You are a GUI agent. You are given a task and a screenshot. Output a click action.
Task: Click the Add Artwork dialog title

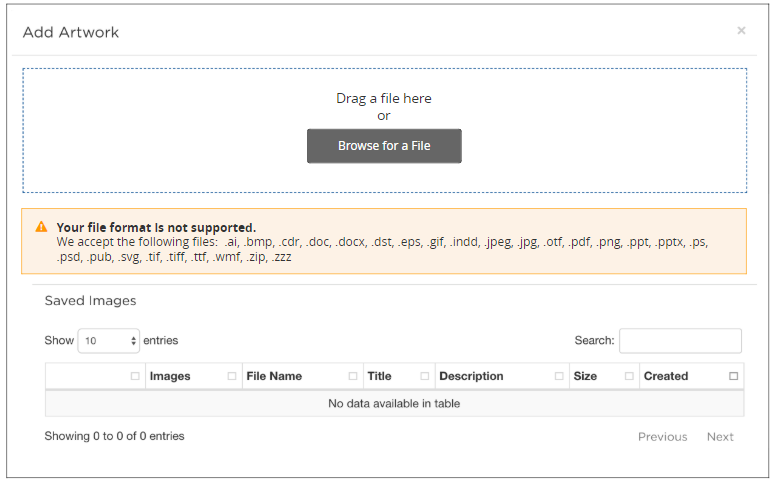coord(71,32)
